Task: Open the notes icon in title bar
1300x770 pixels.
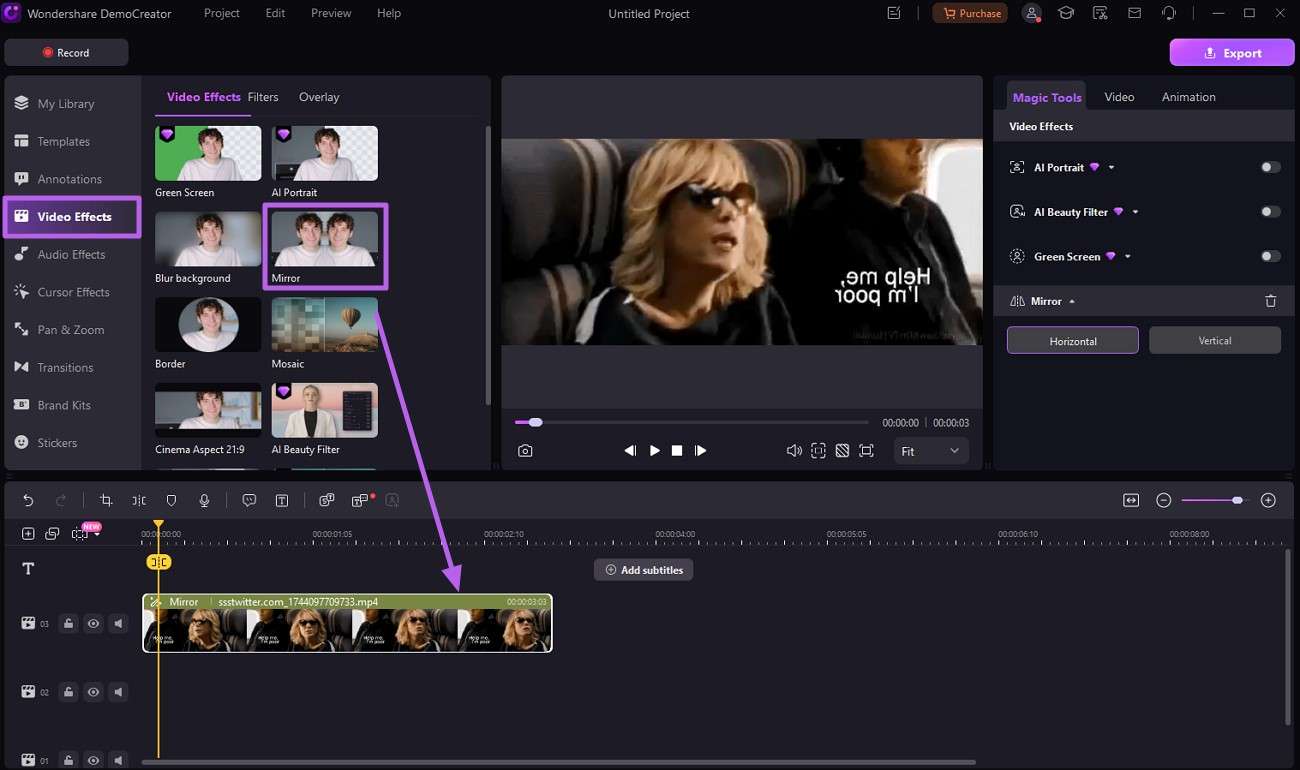Action: click(894, 13)
